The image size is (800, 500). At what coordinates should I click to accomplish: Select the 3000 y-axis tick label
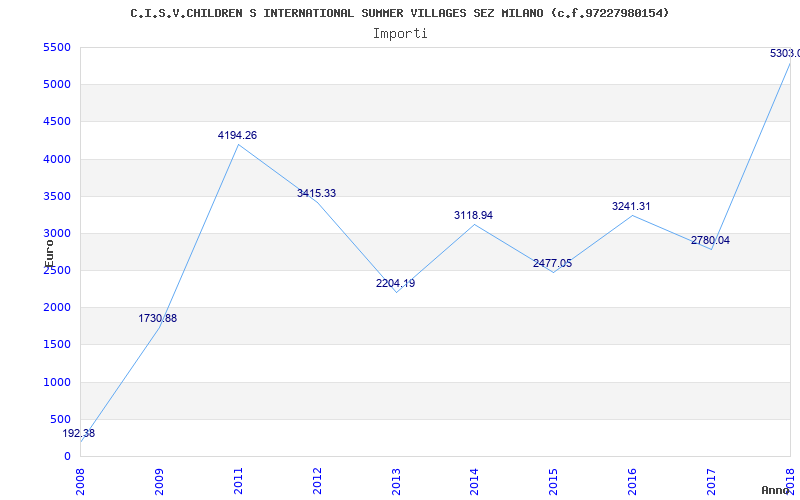[55, 234]
